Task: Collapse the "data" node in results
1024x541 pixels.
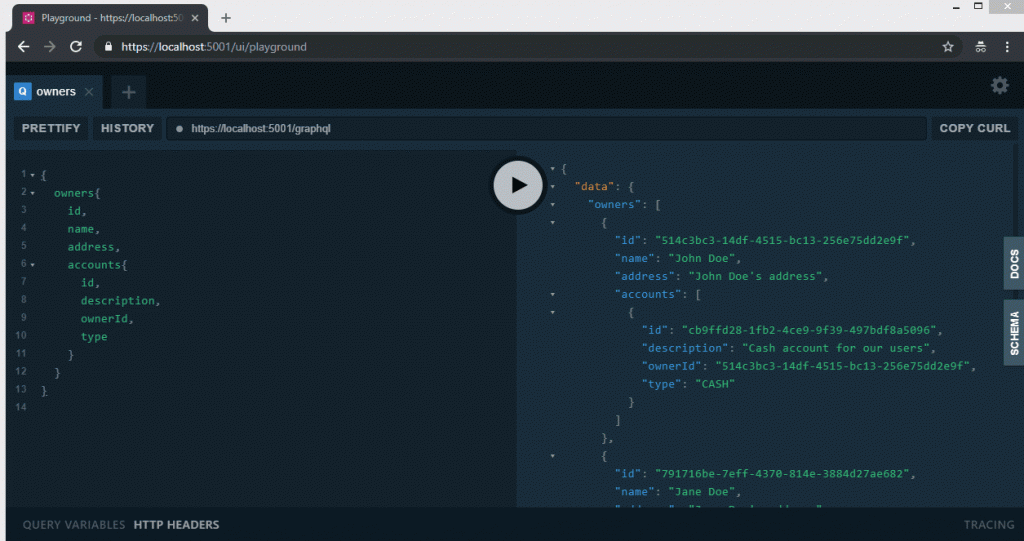Action: pyautogui.click(x=552, y=187)
